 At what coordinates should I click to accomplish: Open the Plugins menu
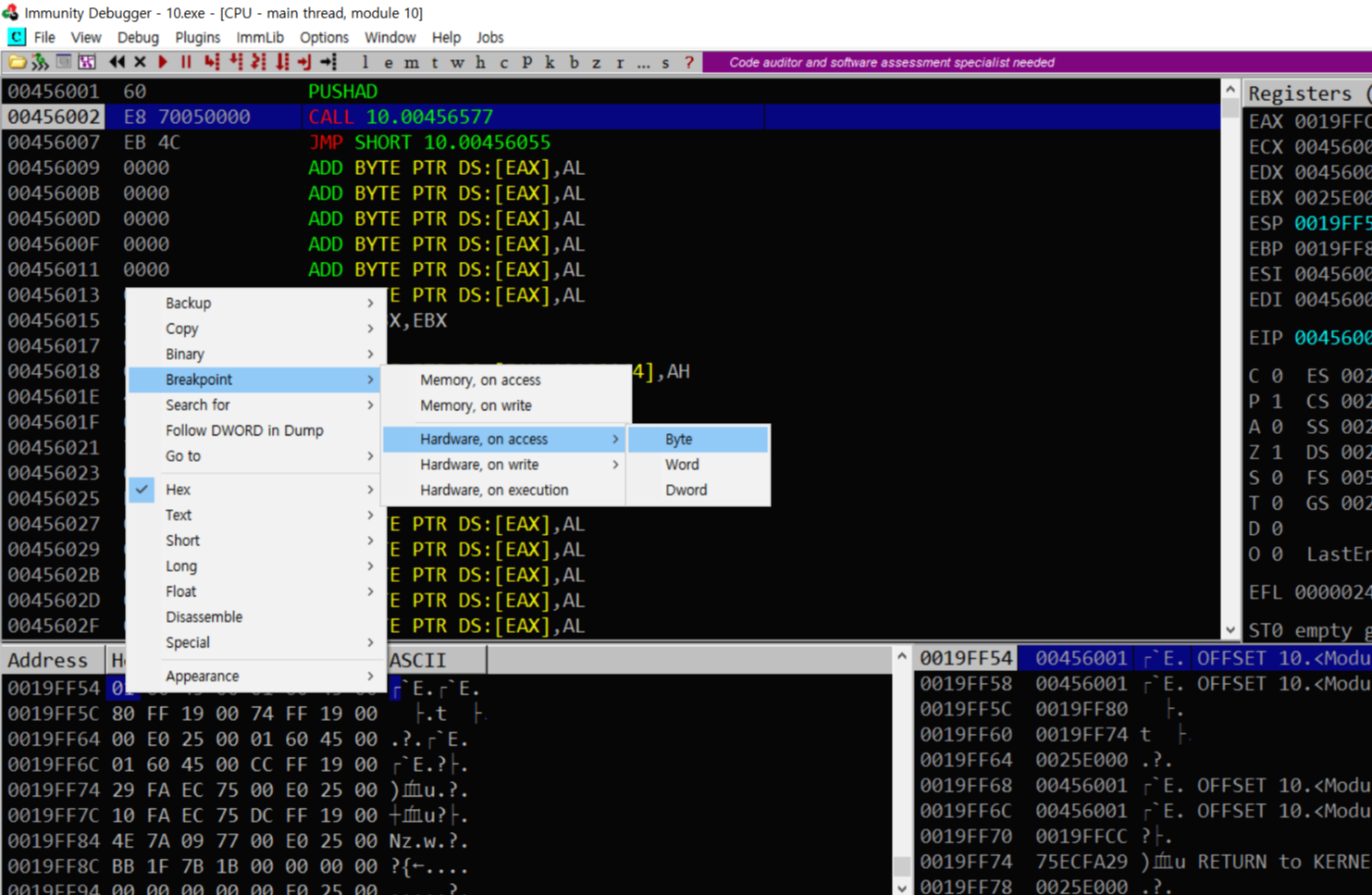click(x=197, y=38)
